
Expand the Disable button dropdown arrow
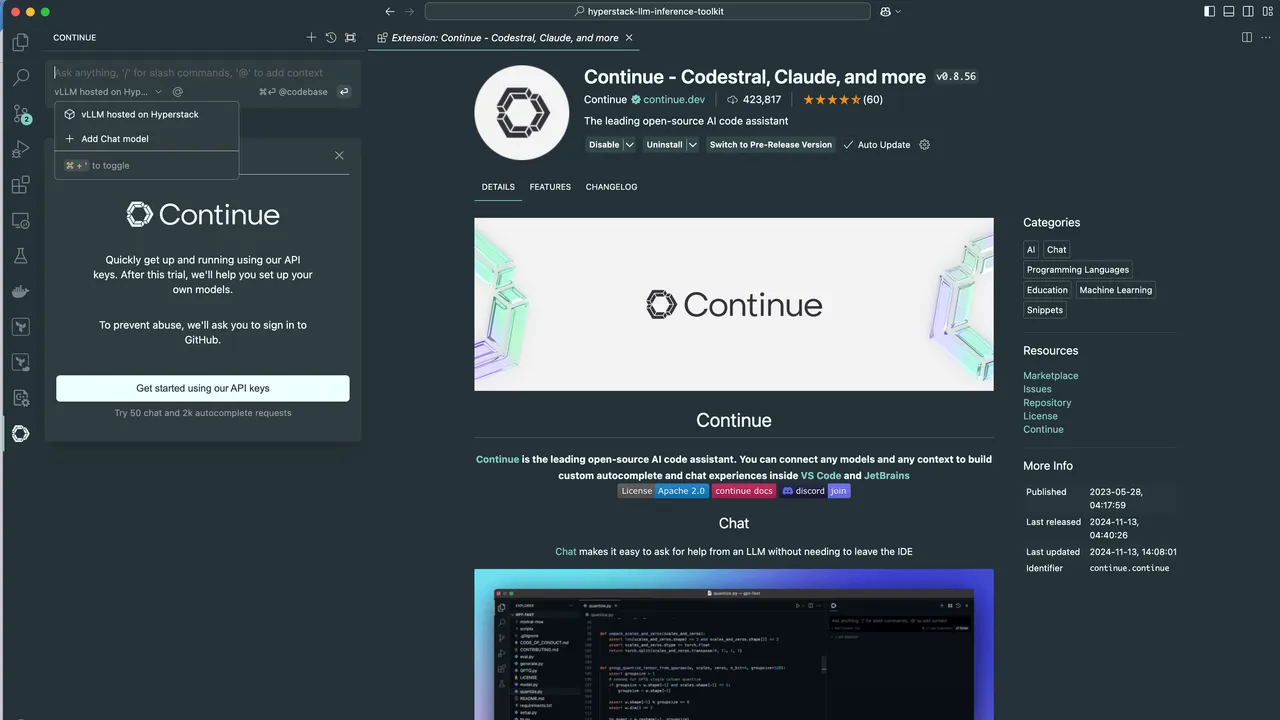click(x=629, y=144)
